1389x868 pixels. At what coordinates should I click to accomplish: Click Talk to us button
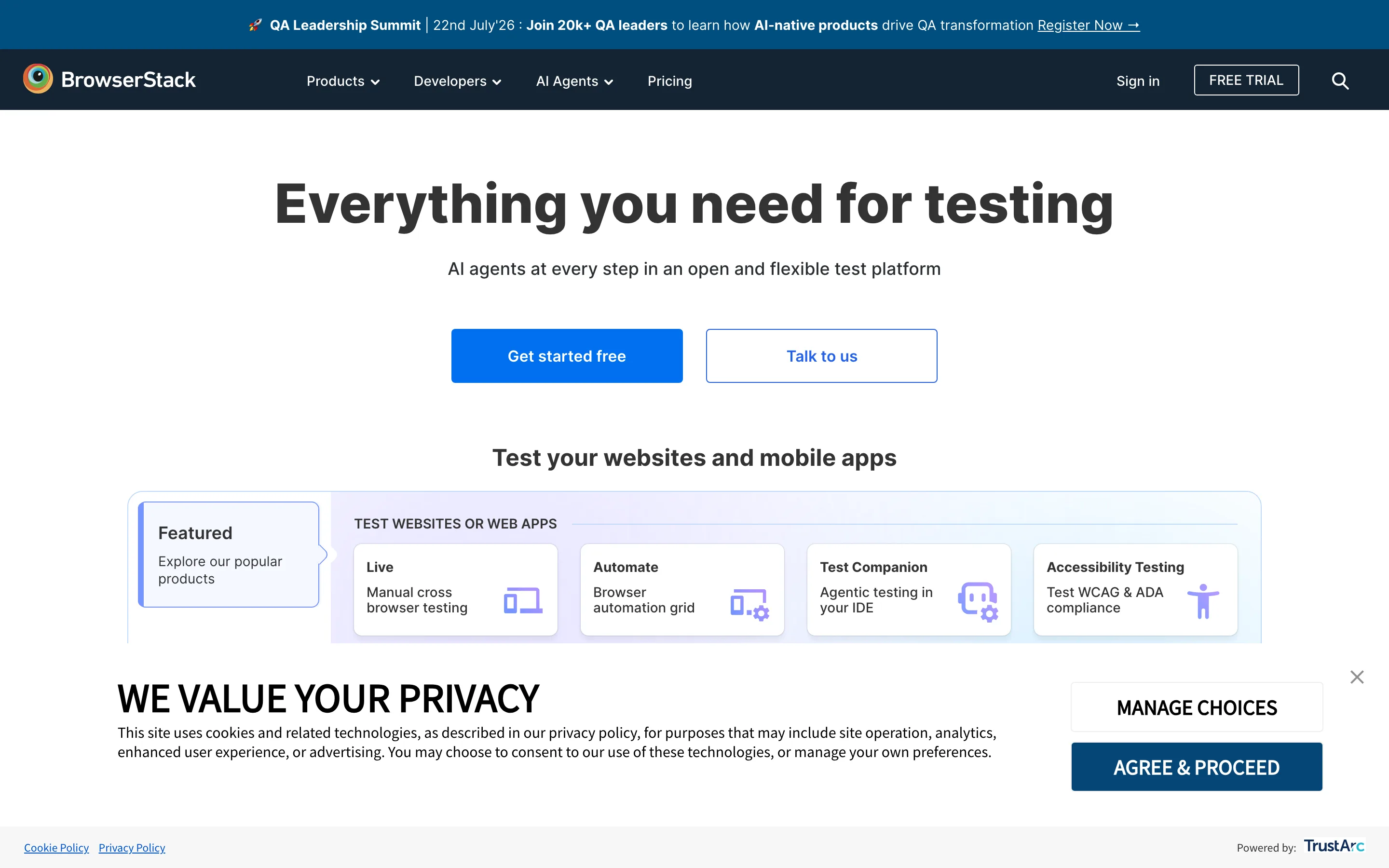[821, 356]
